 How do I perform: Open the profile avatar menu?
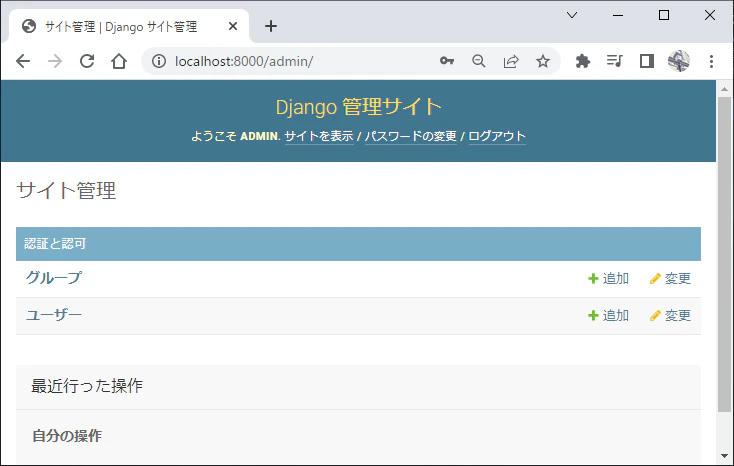click(x=679, y=61)
